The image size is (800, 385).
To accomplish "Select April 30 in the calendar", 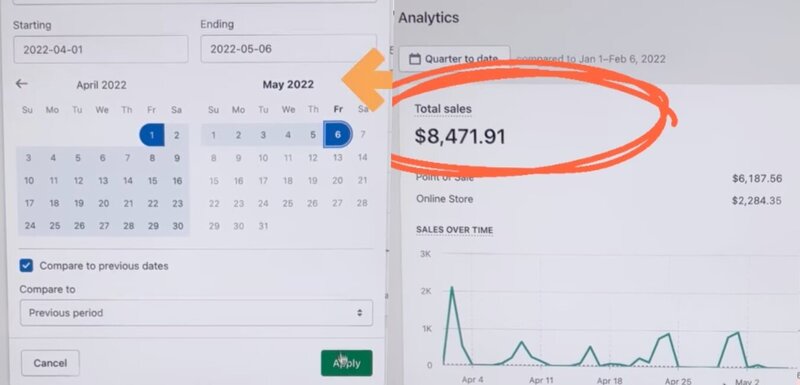I will [x=177, y=226].
